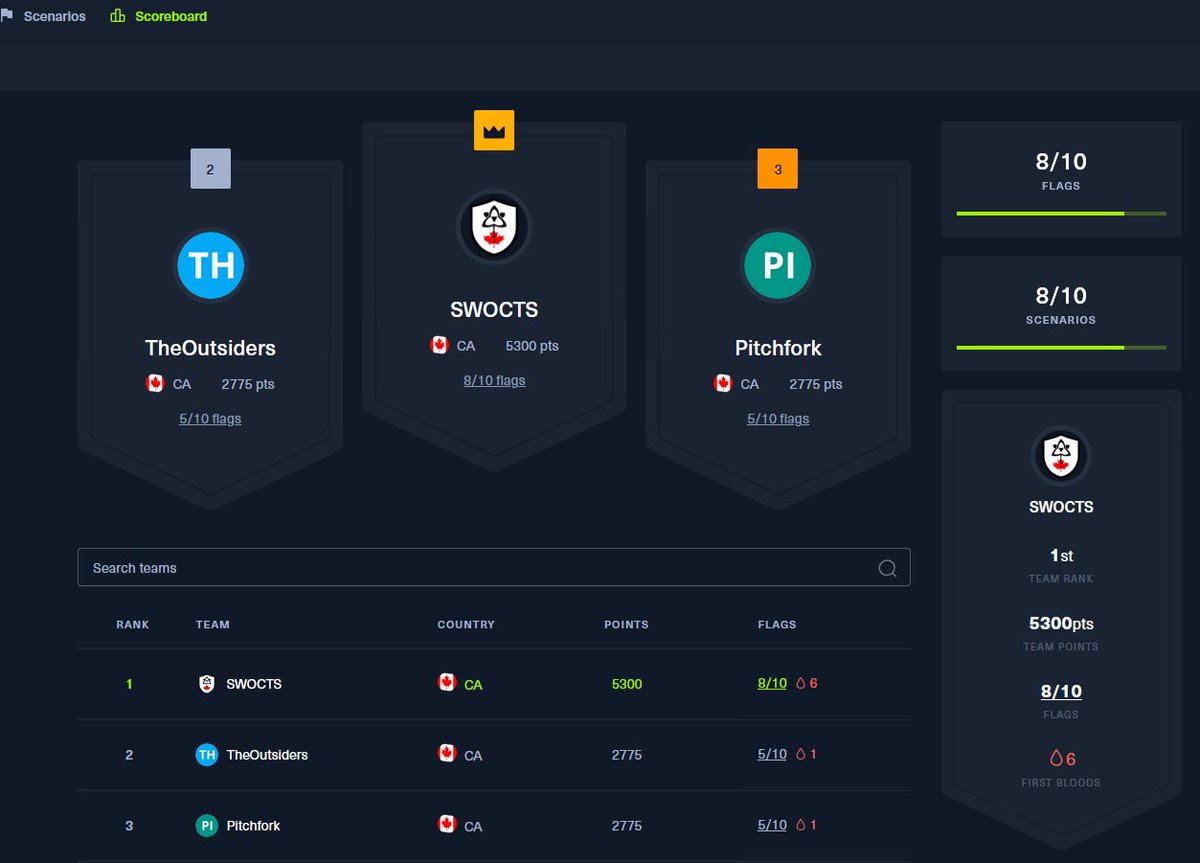Click the COUNTRY column header
The width and height of the screenshot is (1200, 863).
[466, 624]
